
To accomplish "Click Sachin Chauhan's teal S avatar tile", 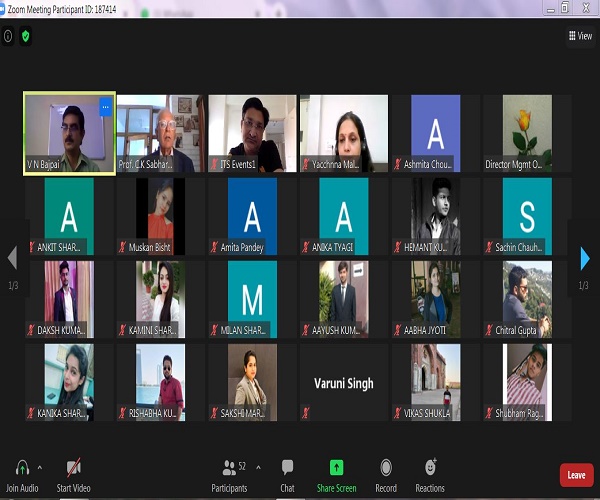I will click(x=526, y=216).
